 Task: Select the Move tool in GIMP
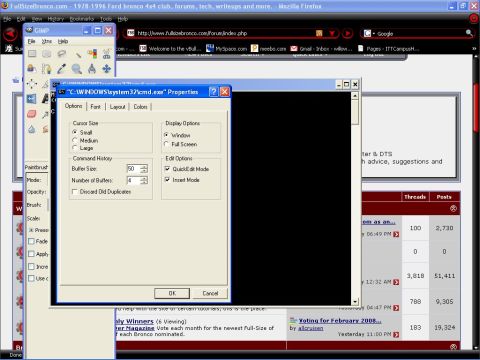coord(107,69)
